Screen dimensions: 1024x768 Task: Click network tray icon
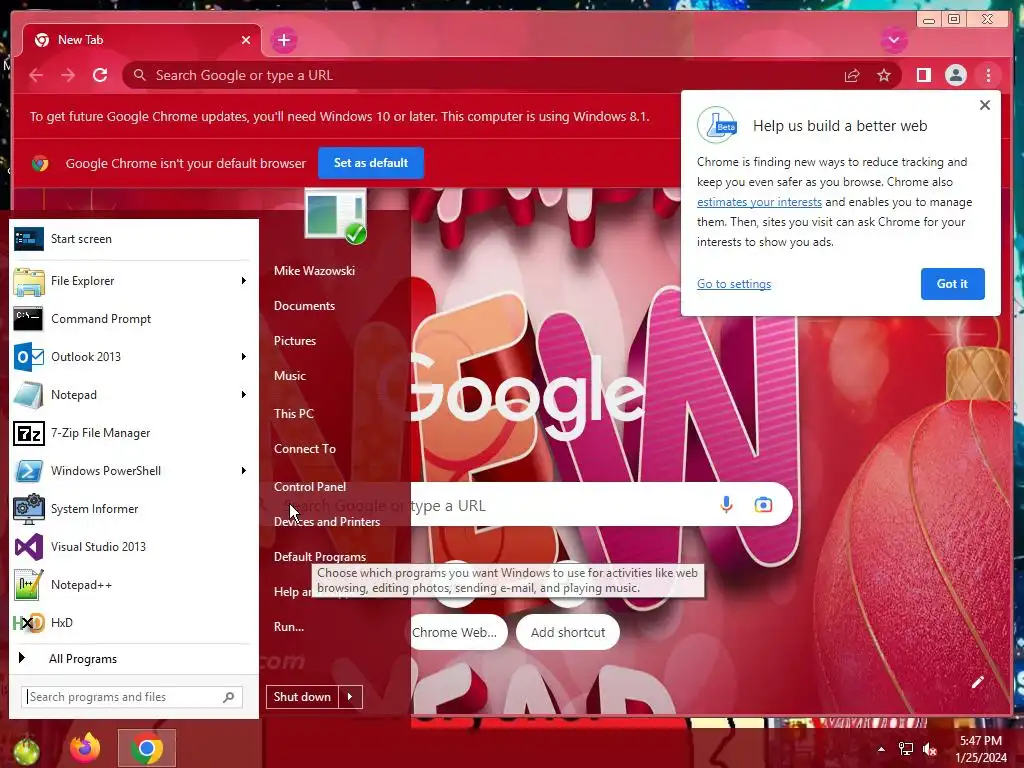906,749
